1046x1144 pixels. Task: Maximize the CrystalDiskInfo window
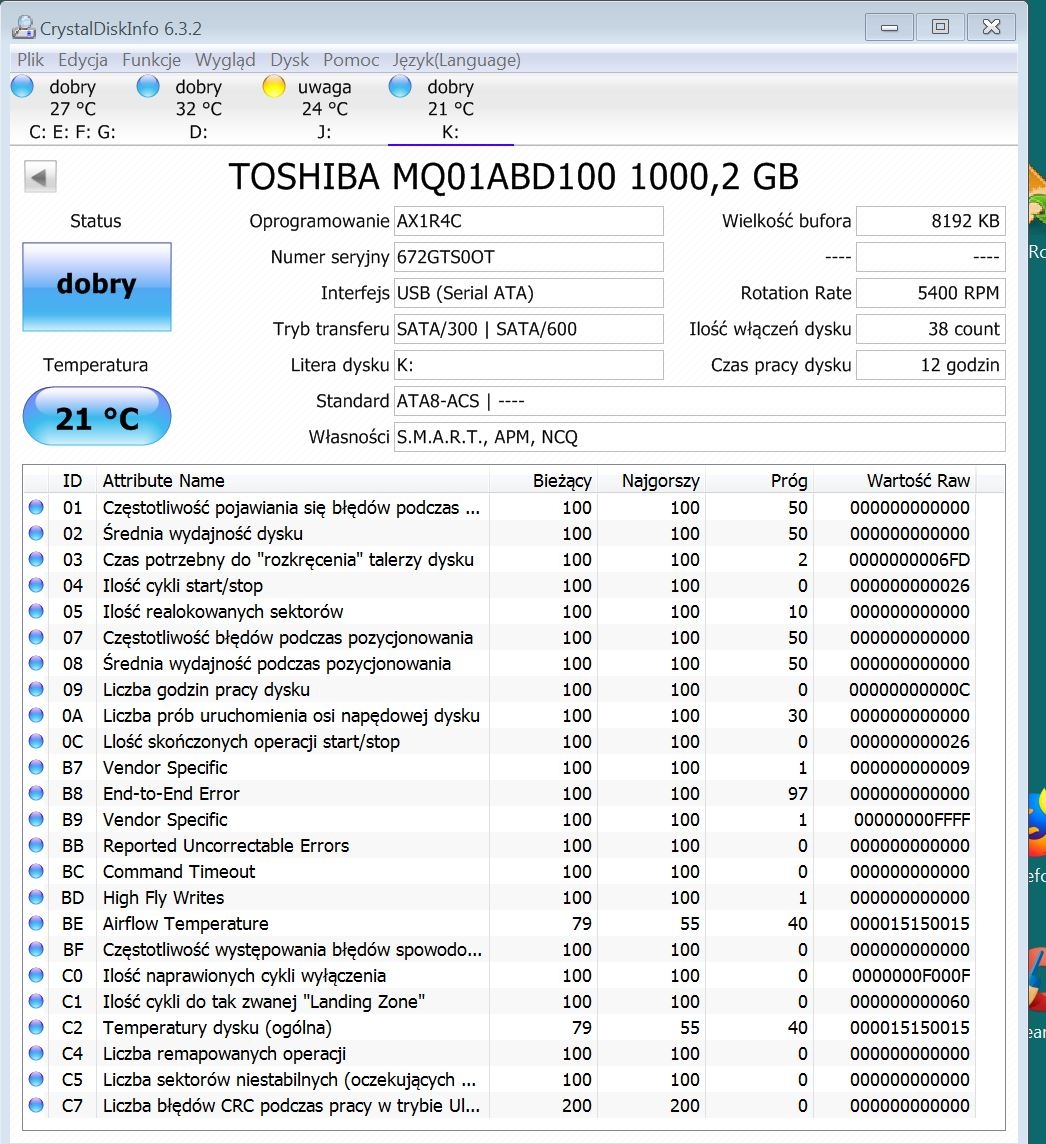point(940,27)
